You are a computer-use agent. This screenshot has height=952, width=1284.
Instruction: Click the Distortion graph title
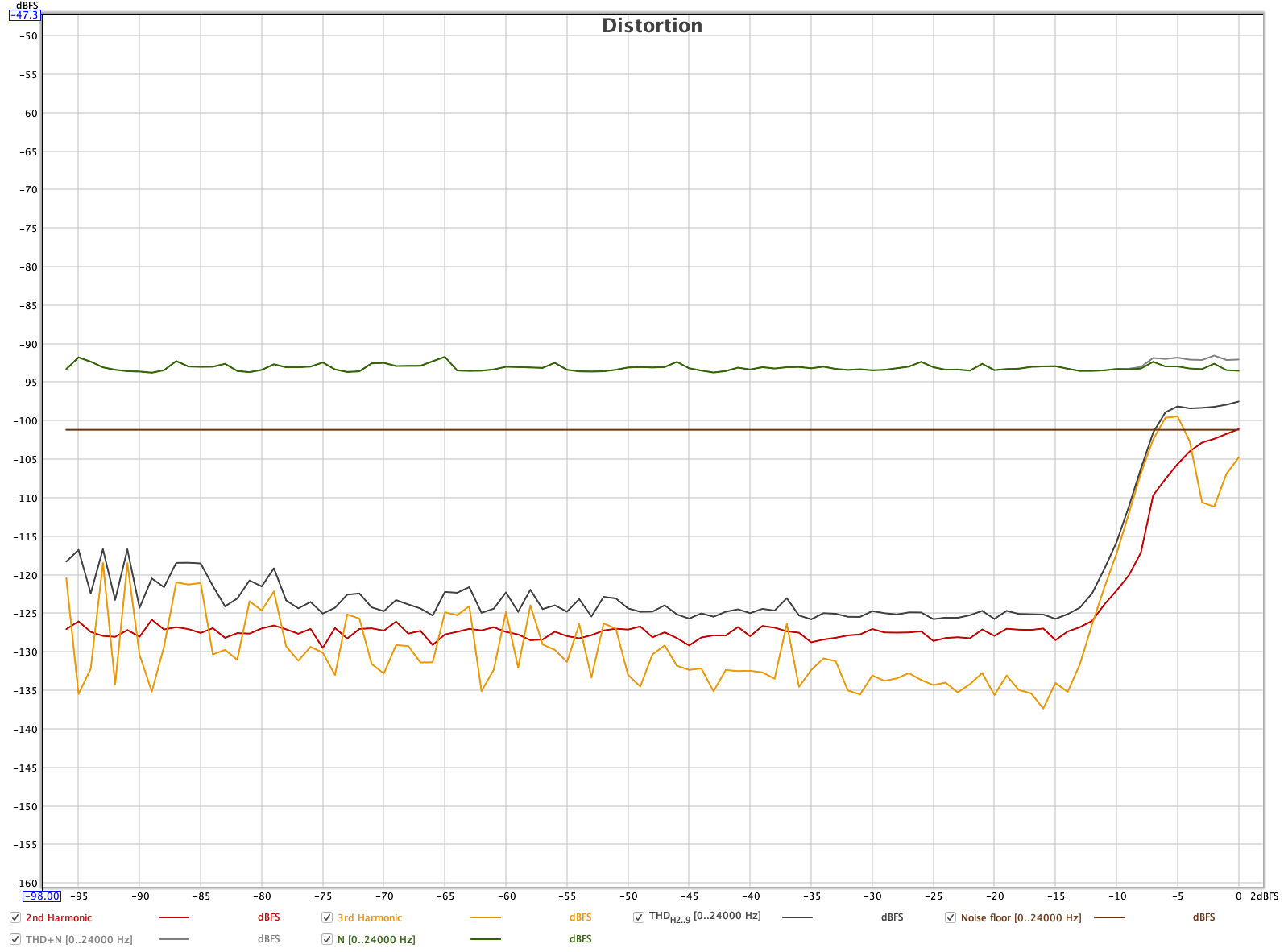pyautogui.click(x=652, y=26)
